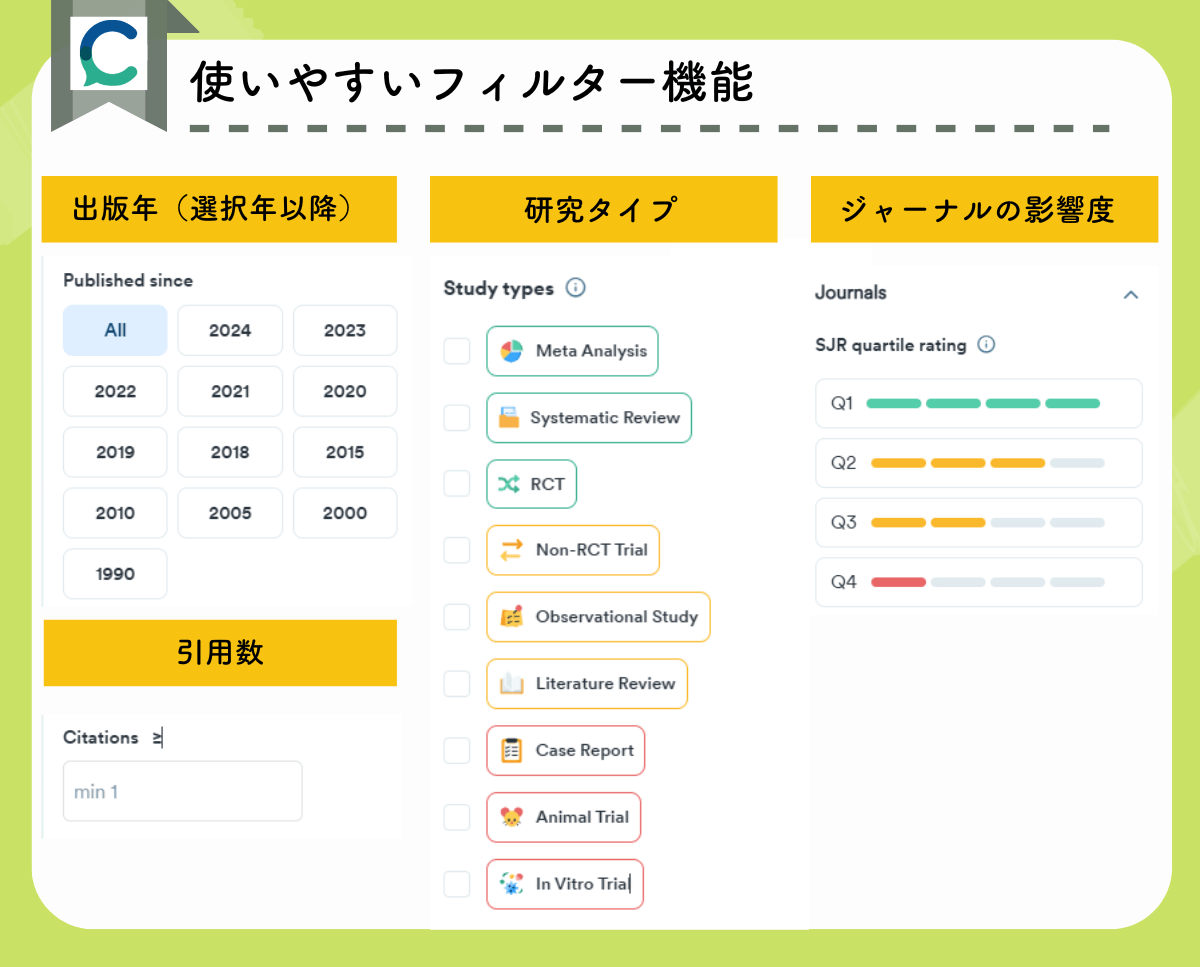Viewport: 1200px width, 967px height.
Task: Pick the 1990 year button
Action: click(x=115, y=574)
